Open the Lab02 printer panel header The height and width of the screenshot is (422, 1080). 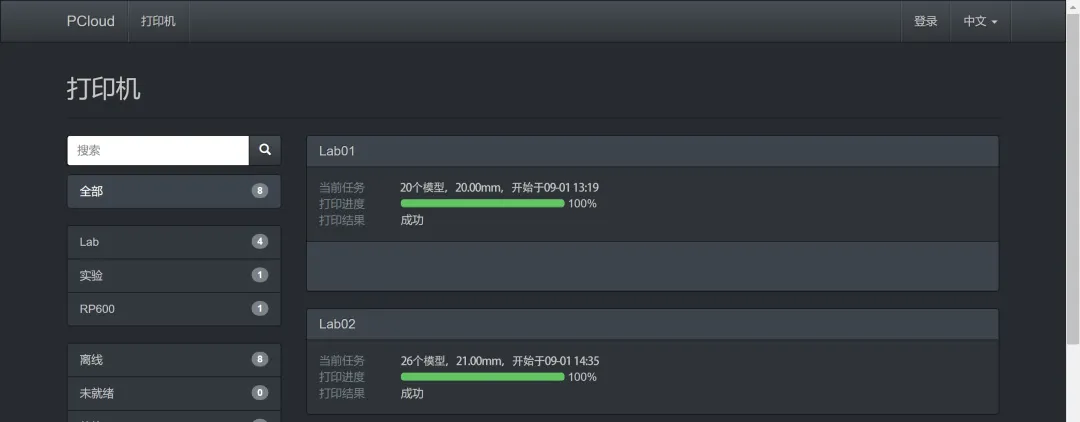[652, 324]
